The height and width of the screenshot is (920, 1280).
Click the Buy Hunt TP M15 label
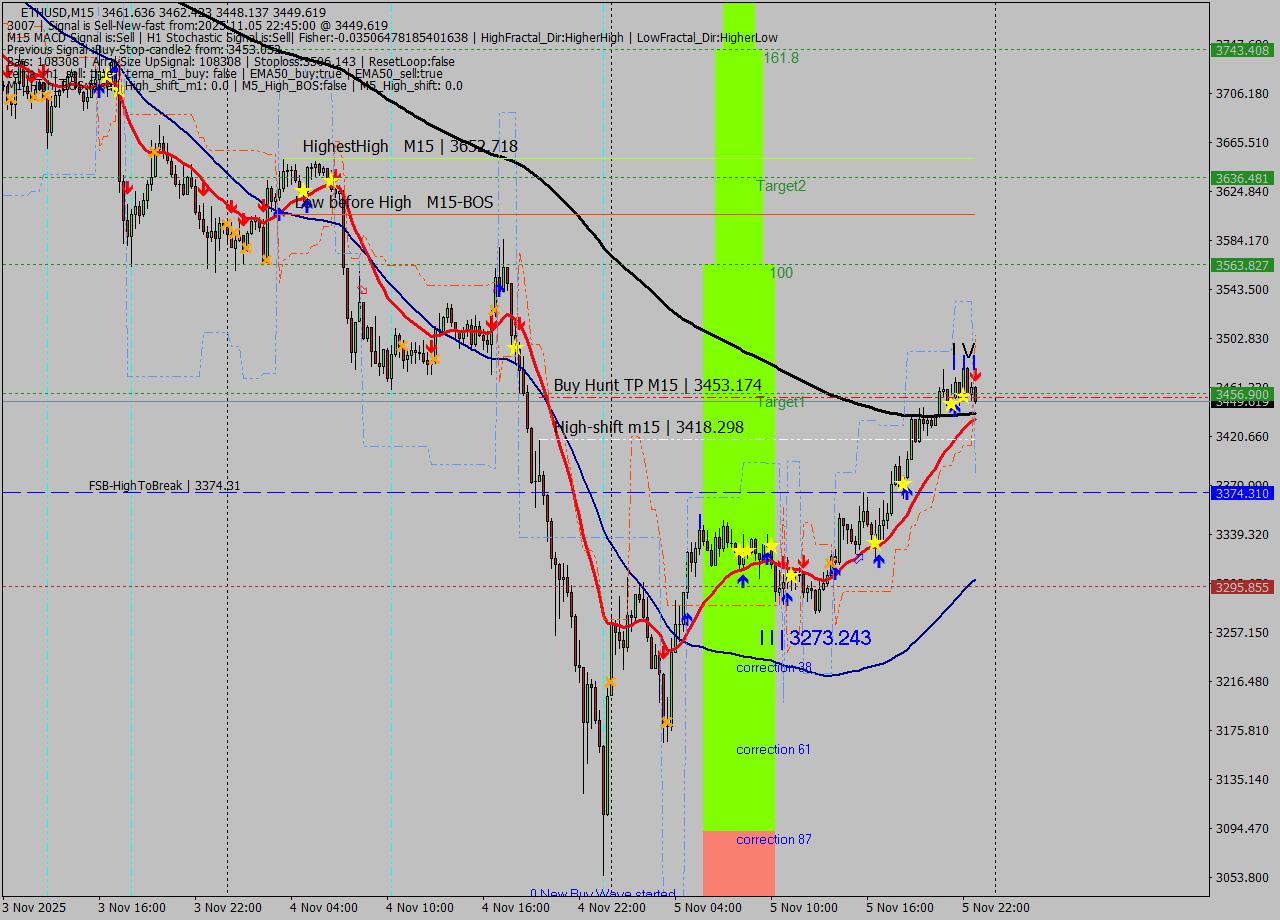pos(657,385)
